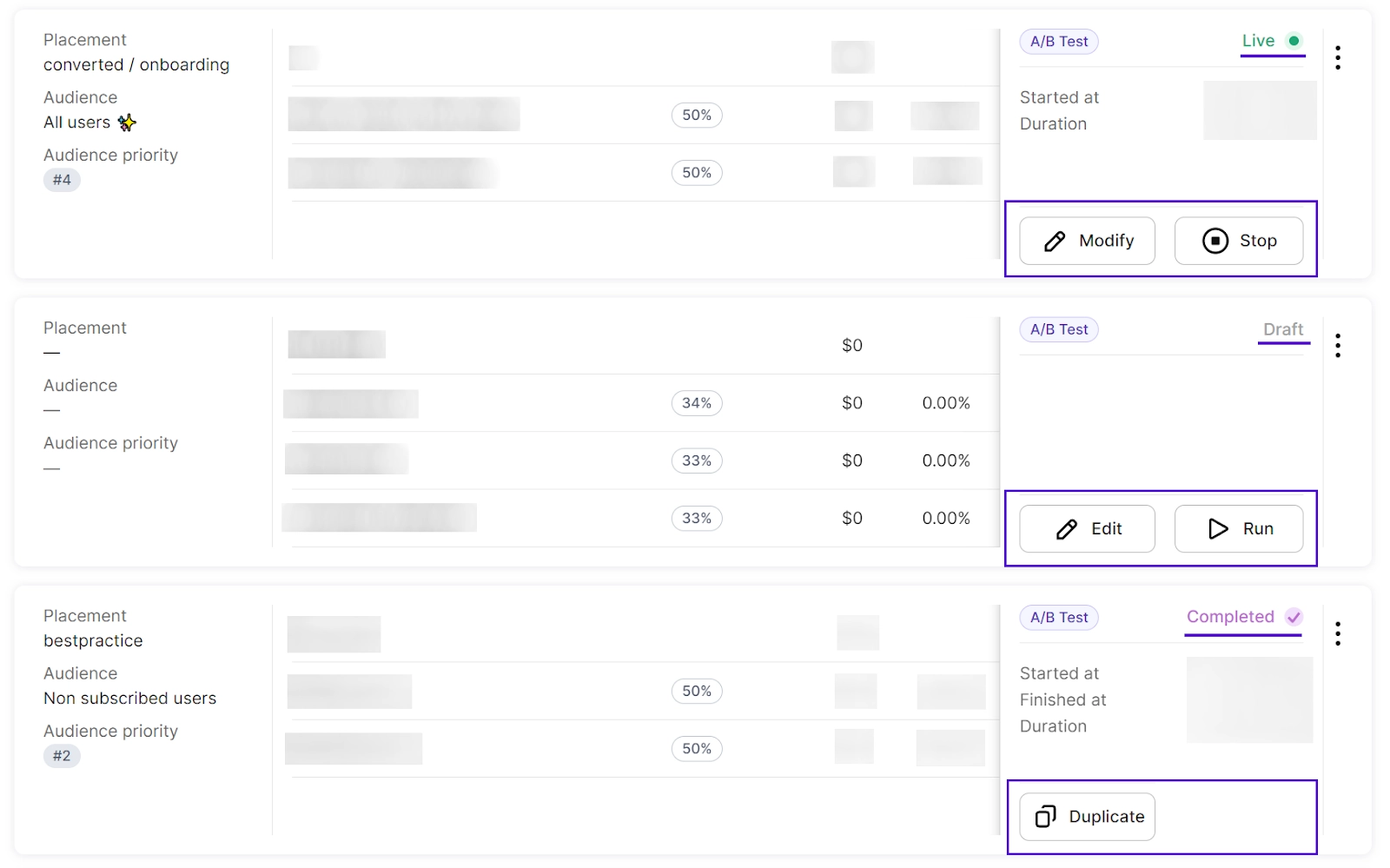Screen dimensions: 1390x868
Task: Click the sparkle icon beside All users
Action: (128, 123)
